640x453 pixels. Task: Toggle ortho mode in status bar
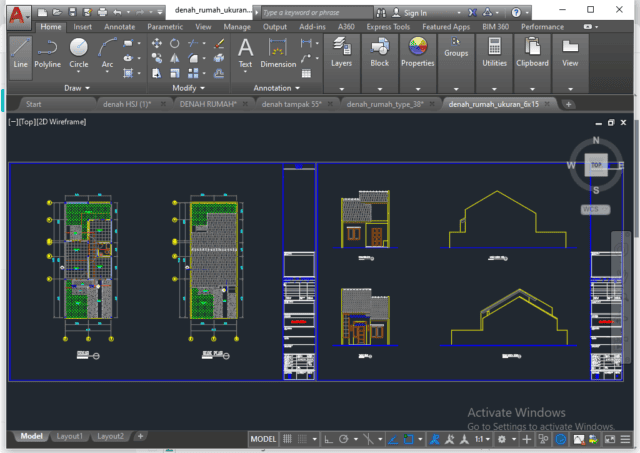coord(328,439)
